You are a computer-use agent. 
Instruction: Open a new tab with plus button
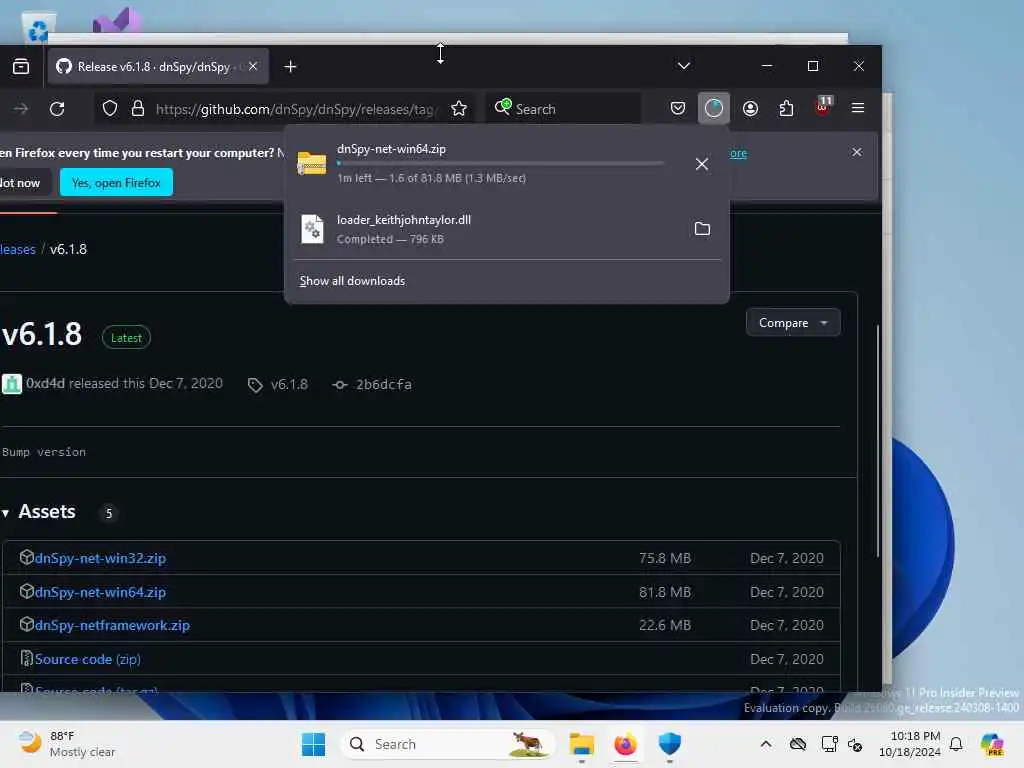tap(291, 67)
